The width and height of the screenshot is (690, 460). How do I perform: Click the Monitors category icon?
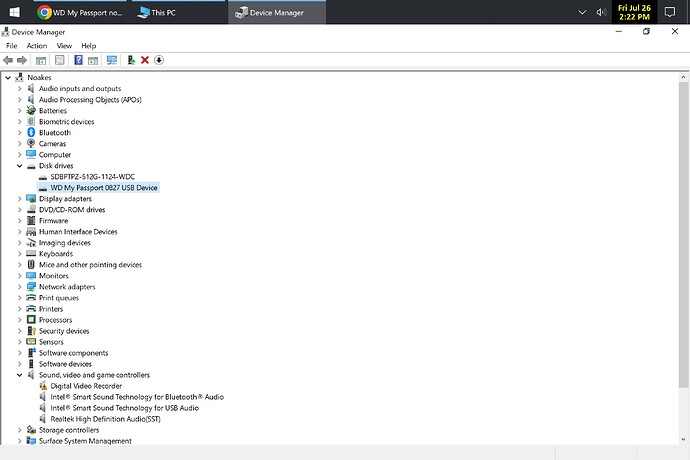click(x=31, y=276)
